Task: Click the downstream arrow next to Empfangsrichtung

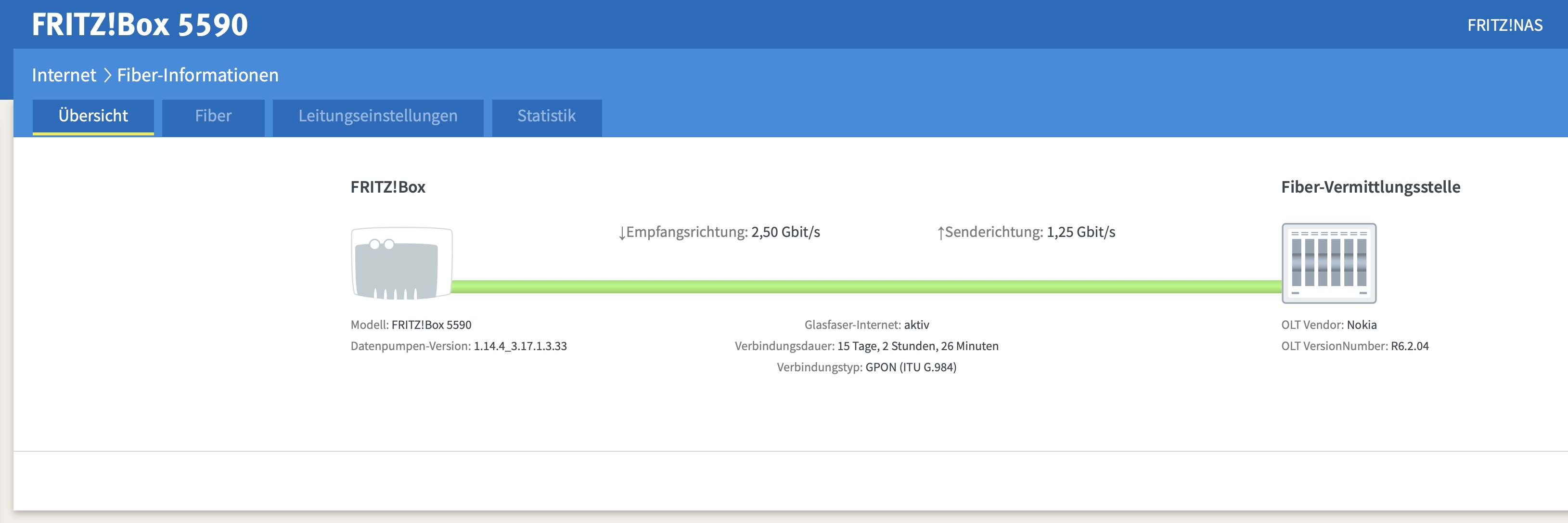Action: point(621,233)
